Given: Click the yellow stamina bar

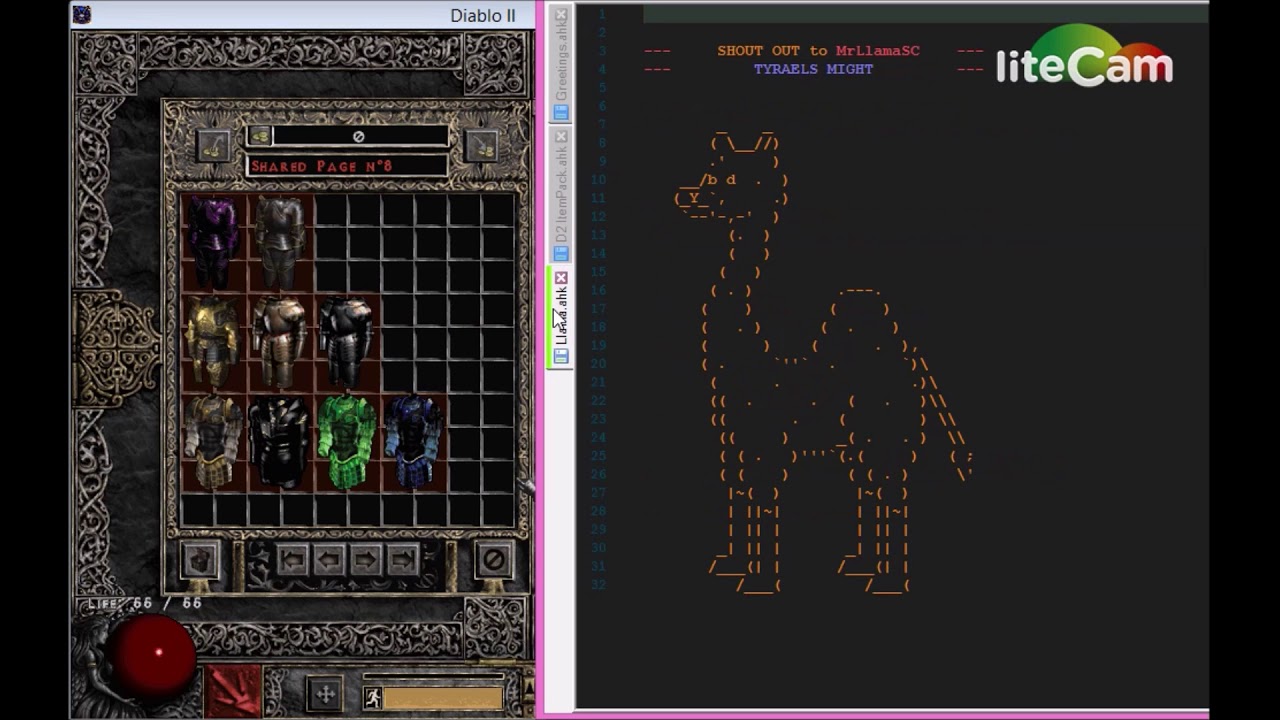Looking at the screenshot, I should (x=444, y=698).
